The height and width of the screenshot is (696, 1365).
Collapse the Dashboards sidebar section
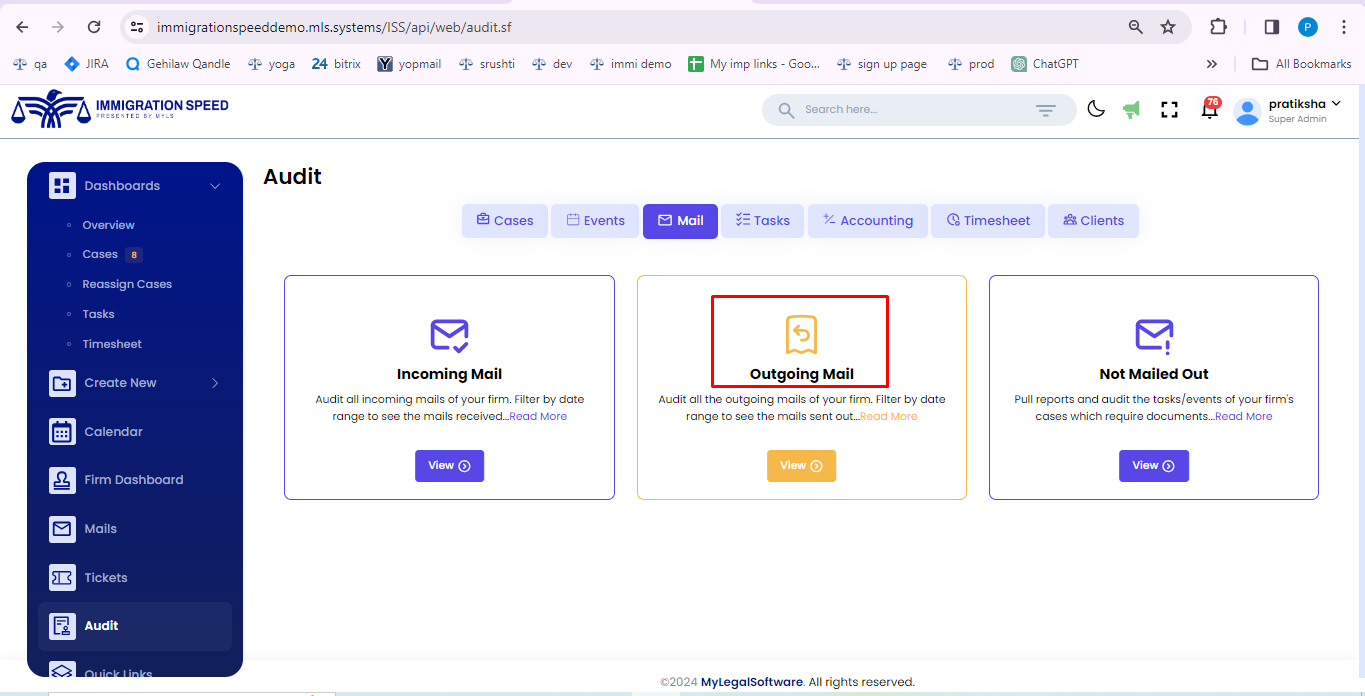[x=215, y=186]
